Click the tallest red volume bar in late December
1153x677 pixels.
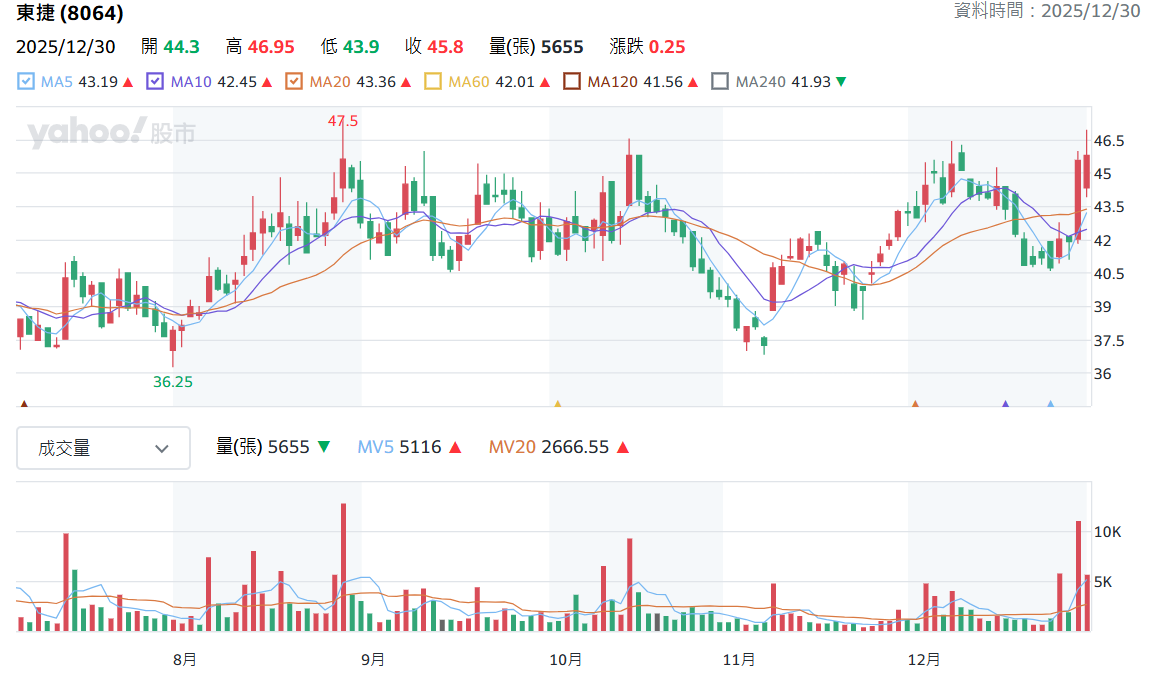click(x=1079, y=576)
